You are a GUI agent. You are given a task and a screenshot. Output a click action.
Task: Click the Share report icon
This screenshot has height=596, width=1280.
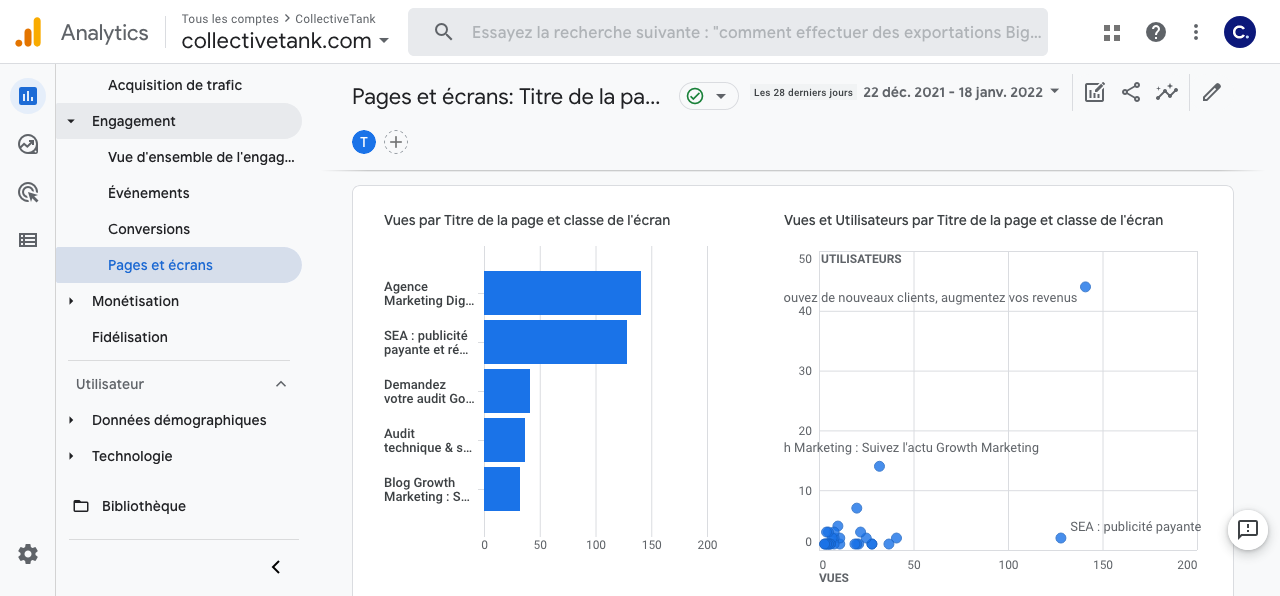tap(1131, 93)
